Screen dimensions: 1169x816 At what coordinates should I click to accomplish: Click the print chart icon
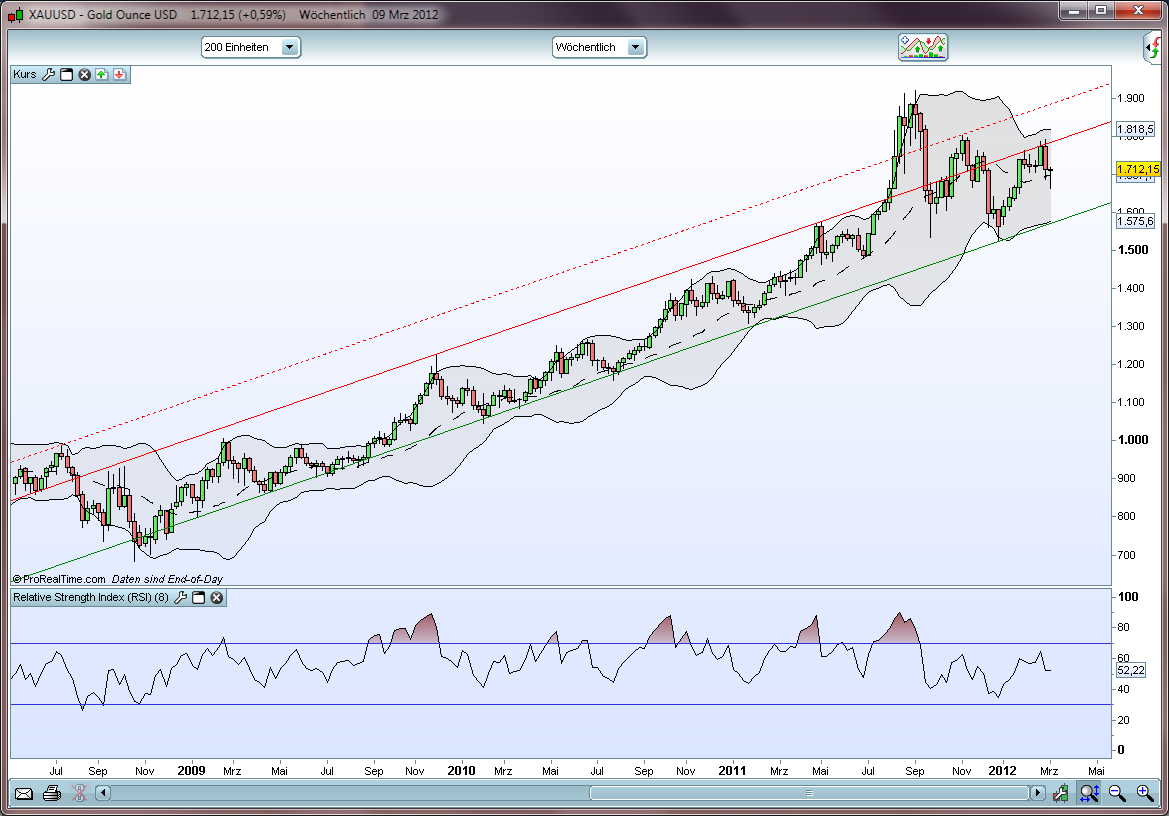pos(50,792)
